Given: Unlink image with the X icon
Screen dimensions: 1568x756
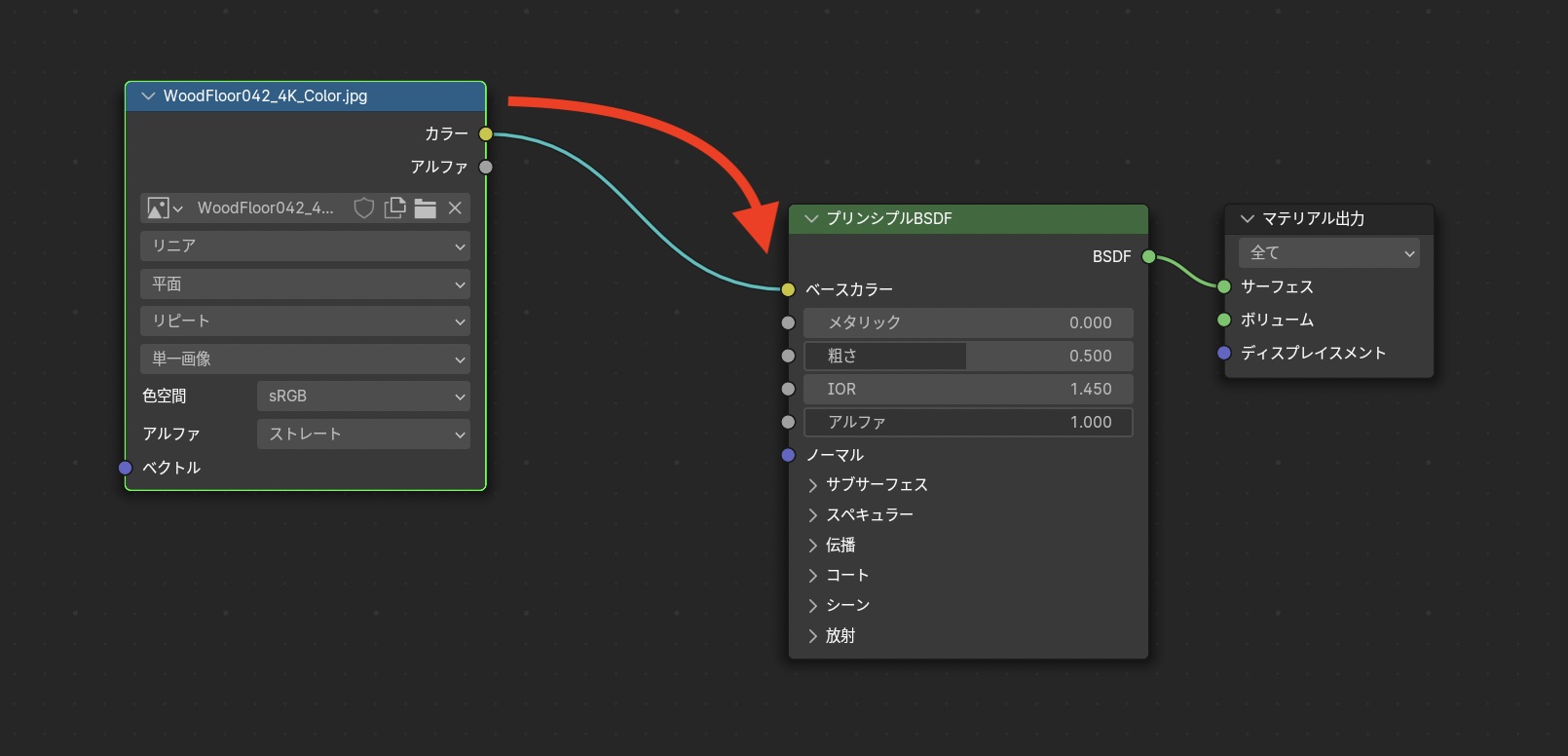Looking at the screenshot, I should [x=455, y=208].
